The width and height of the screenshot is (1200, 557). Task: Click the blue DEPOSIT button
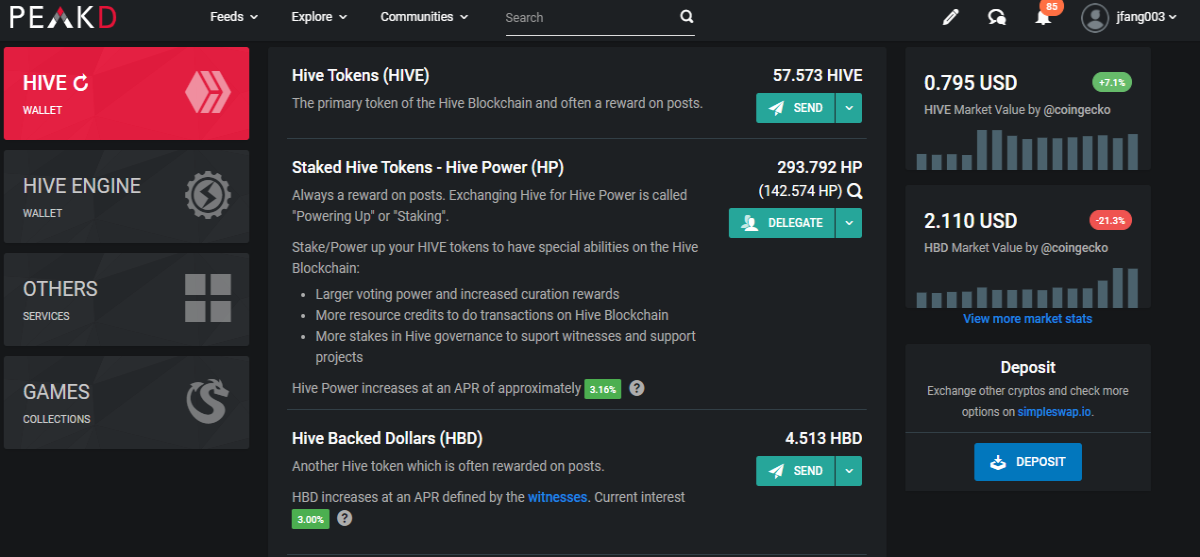pyautogui.click(x=1028, y=462)
